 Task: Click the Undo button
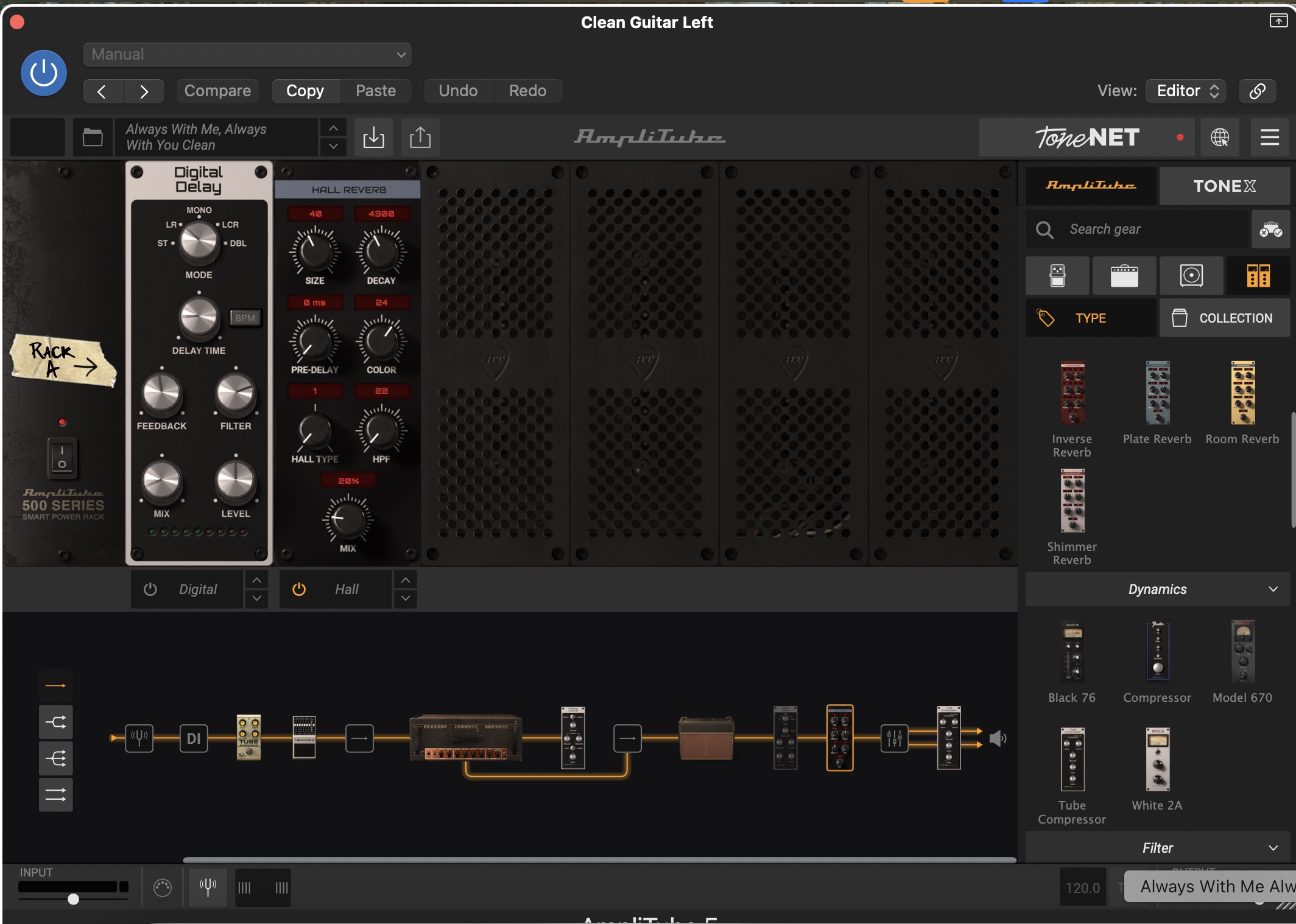[458, 91]
